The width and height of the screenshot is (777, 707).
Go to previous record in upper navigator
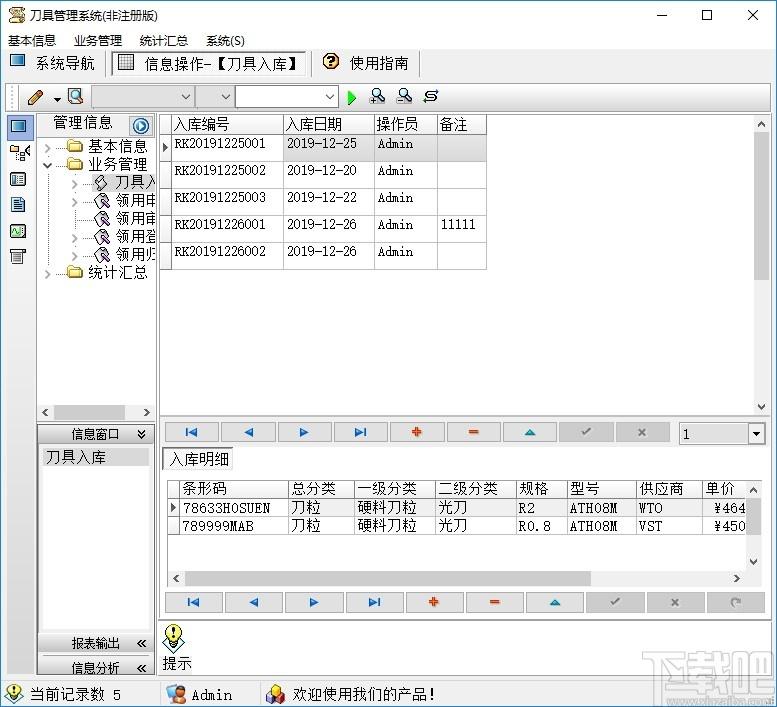coord(248,433)
